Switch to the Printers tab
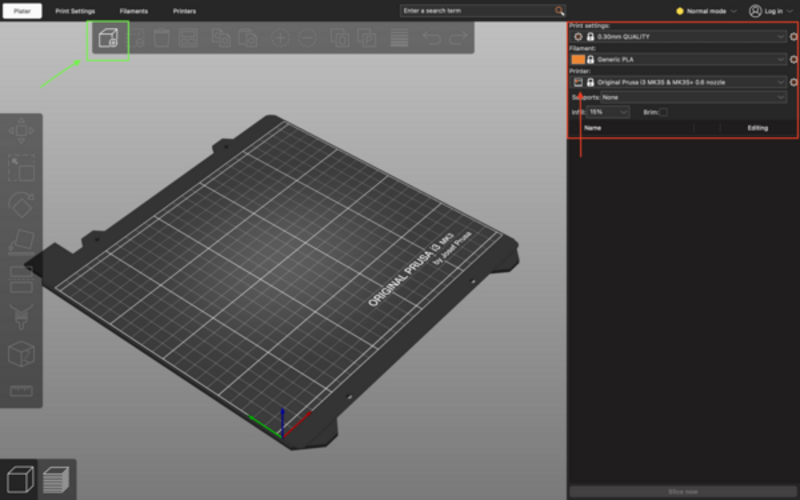The image size is (800, 500). tap(185, 11)
